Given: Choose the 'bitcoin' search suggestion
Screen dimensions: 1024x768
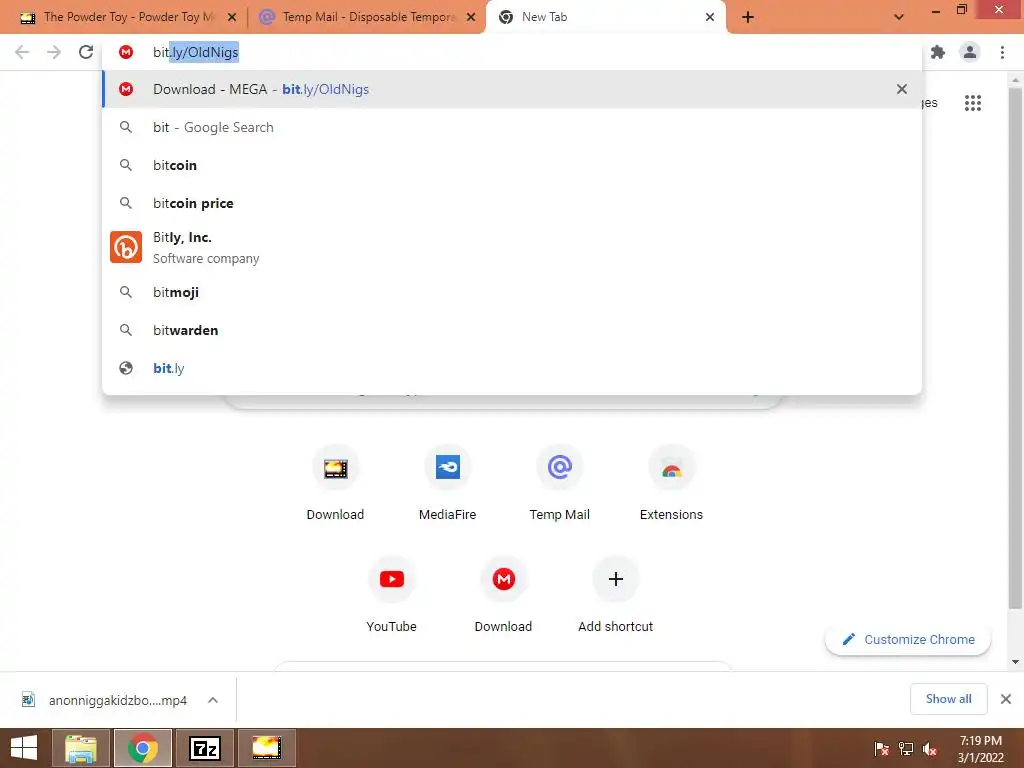Looking at the screenshot, I should point(512,165).
